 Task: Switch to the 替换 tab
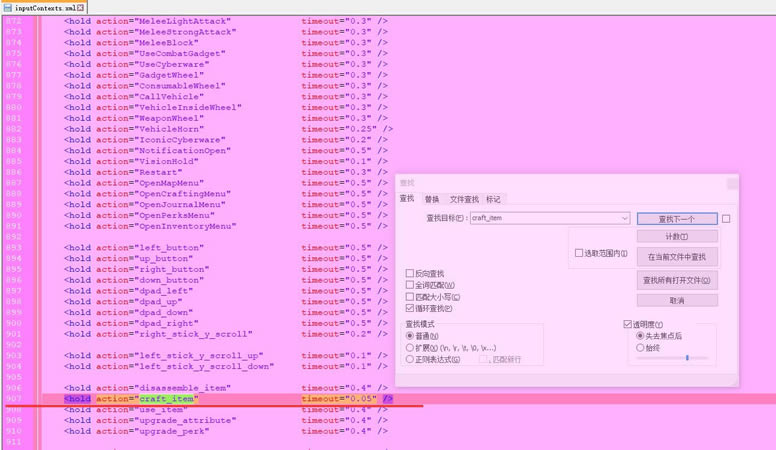pyautogui.click(x=432, y=199)
